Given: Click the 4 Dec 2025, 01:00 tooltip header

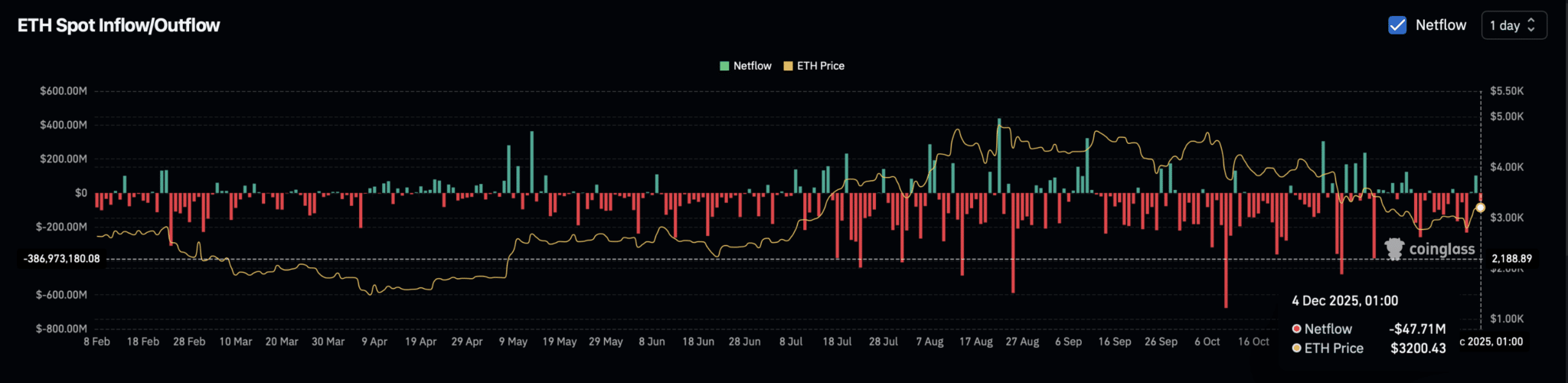Looking at the screenshot, I should coord(1344,301).
